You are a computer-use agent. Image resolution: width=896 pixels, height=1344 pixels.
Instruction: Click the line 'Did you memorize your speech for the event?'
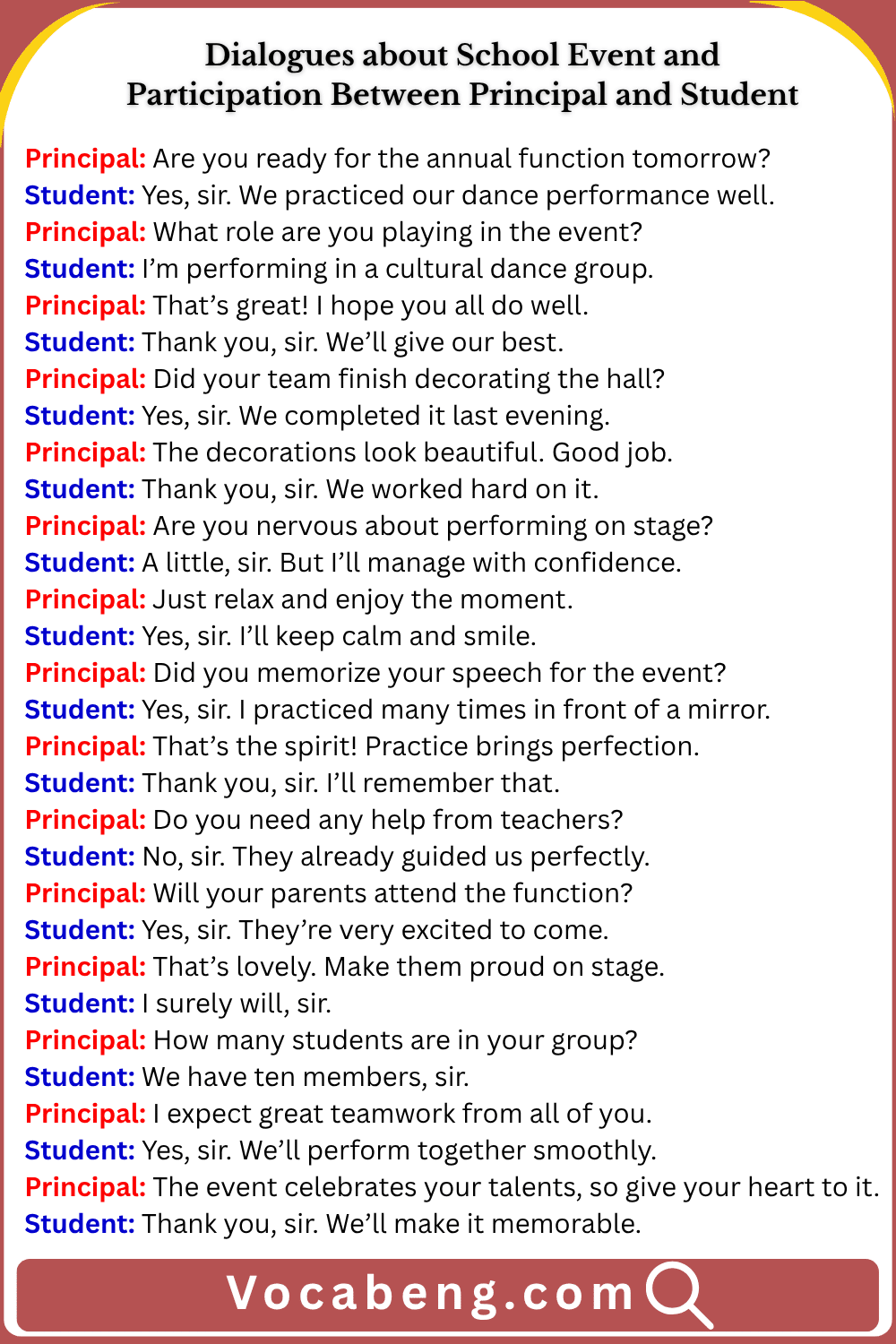click(x=439, y=674)
